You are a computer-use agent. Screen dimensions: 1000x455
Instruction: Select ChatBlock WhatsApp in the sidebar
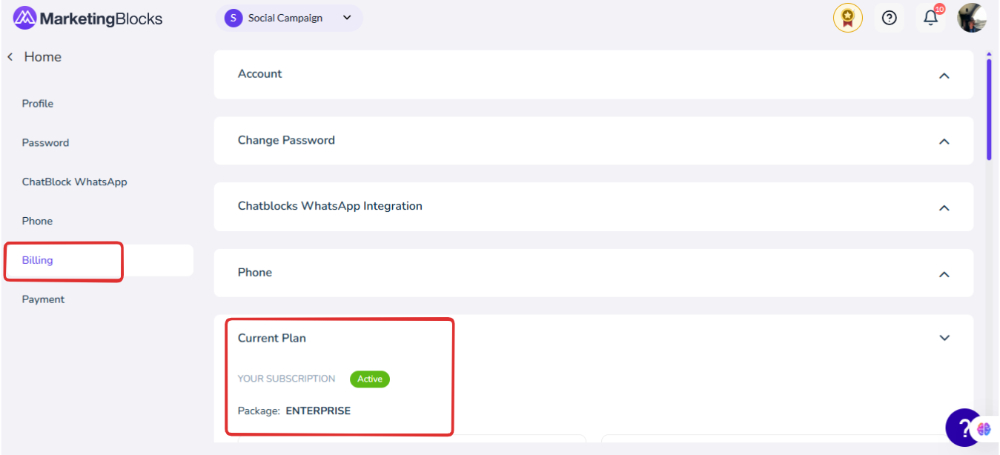click(75, 182)
